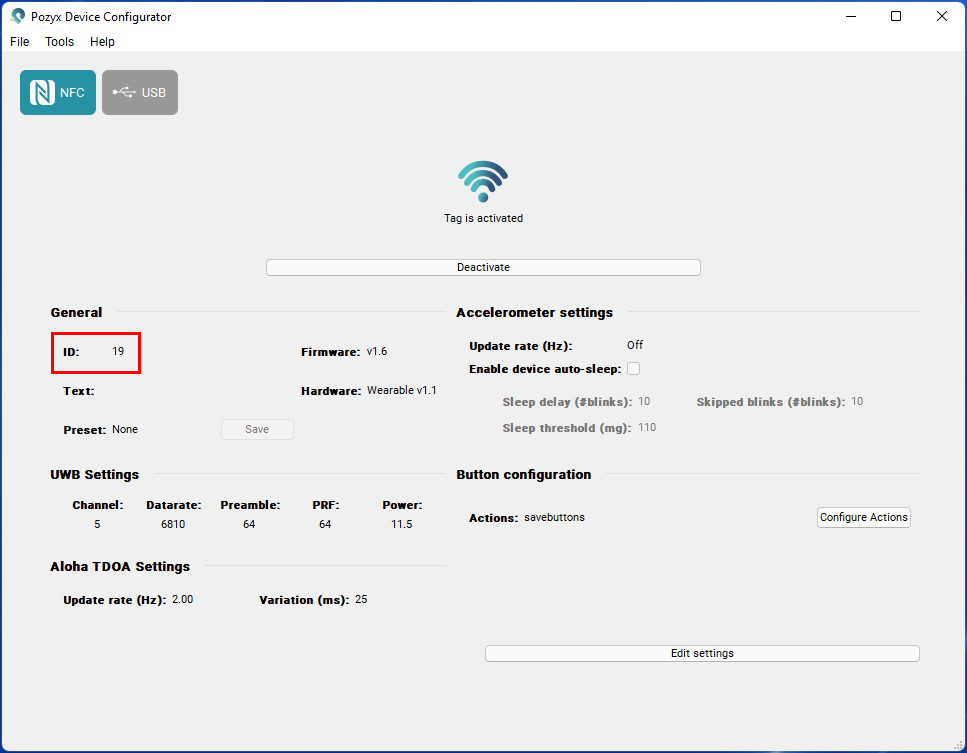The width and height of the screenshot is (967, 753).
Task: Click the Power value 11.5
Action: (x=401, y=524)
